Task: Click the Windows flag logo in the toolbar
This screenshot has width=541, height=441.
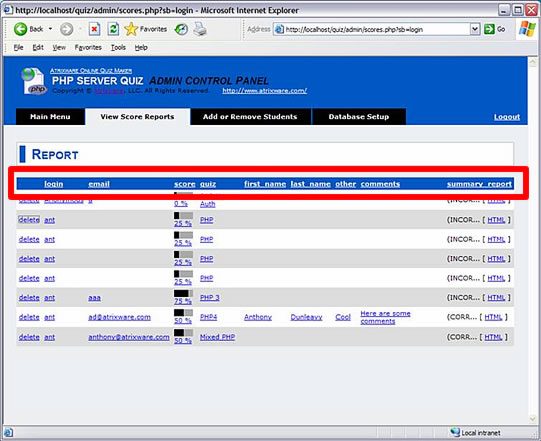Action: click(x=527, y=29)
